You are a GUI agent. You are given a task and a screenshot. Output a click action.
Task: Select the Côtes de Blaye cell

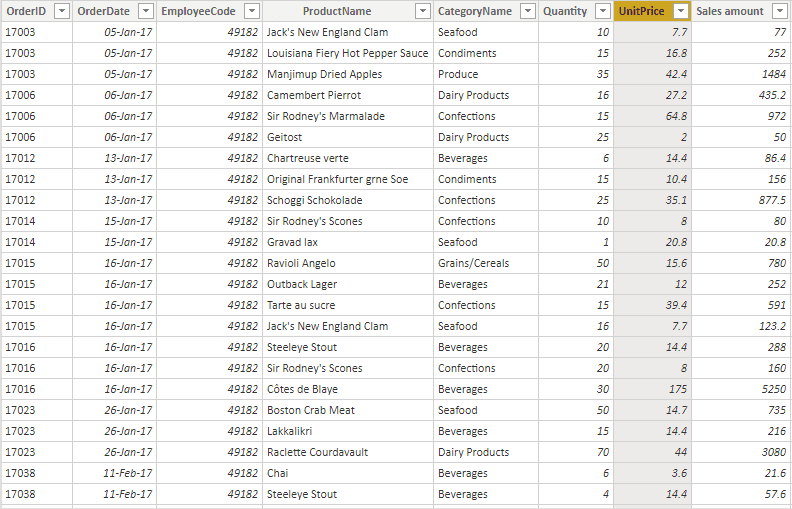pos(302,389)
